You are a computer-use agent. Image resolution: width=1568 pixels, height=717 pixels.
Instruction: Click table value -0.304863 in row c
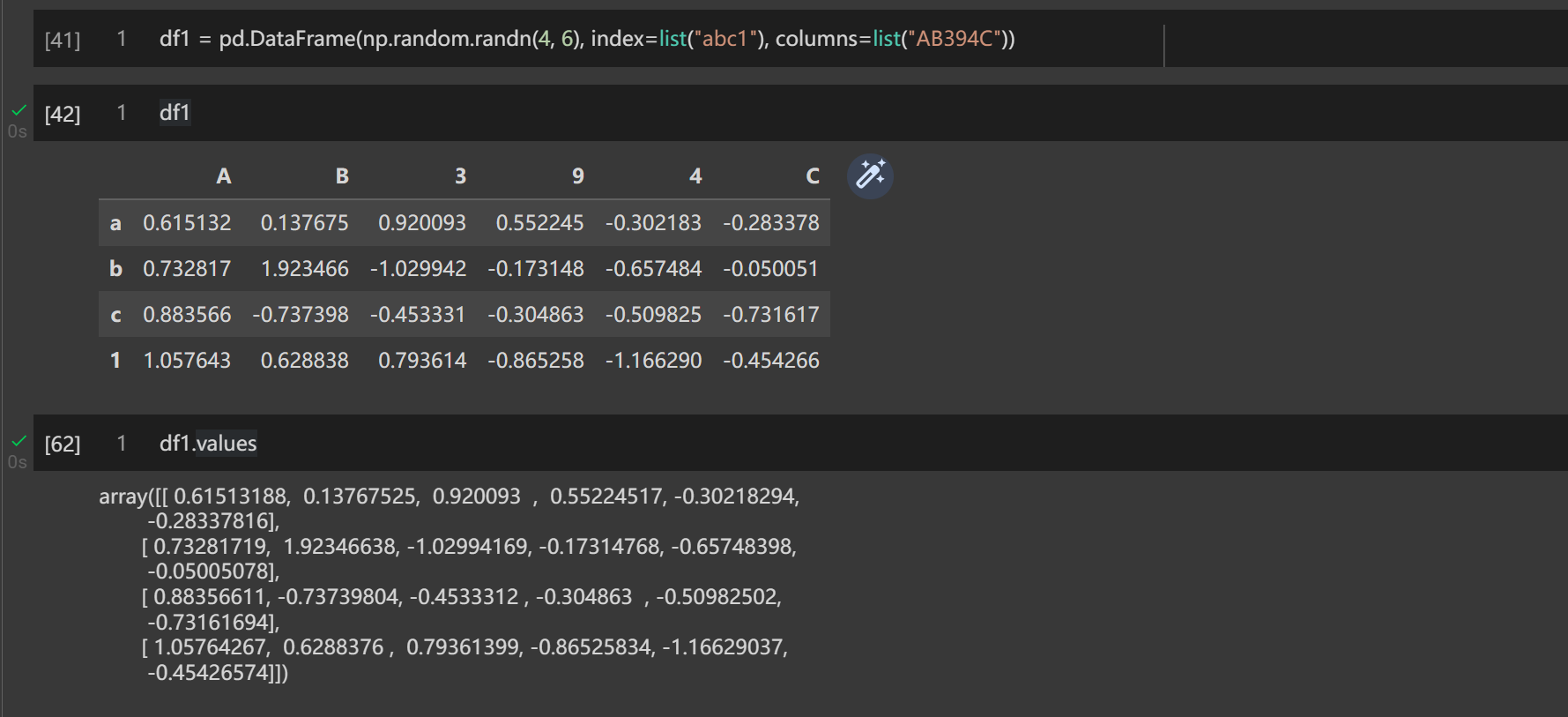(536, 315)
